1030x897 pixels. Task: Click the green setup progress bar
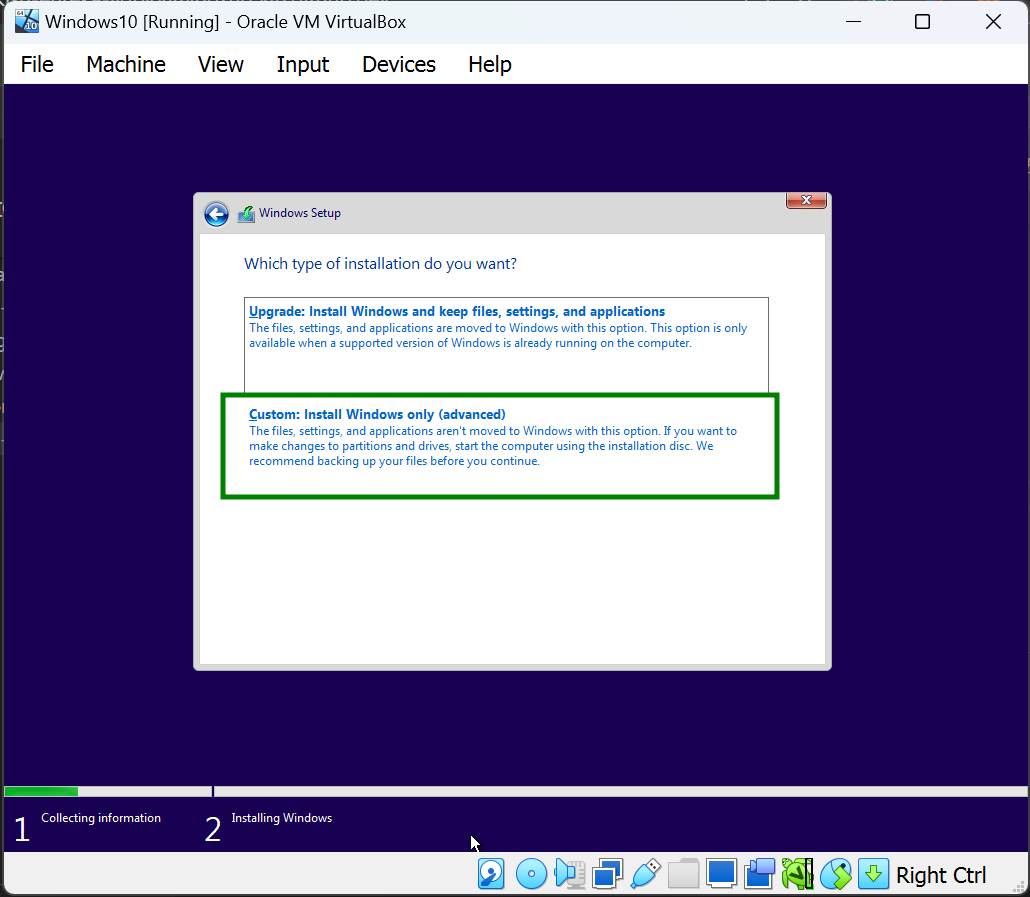41,791
